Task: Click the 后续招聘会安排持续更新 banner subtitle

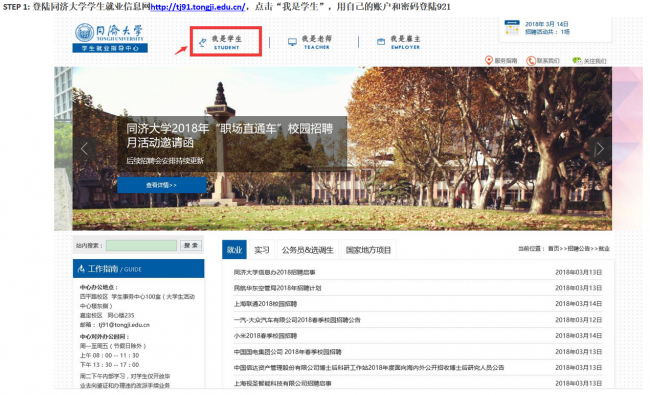Action: (165, 160)
